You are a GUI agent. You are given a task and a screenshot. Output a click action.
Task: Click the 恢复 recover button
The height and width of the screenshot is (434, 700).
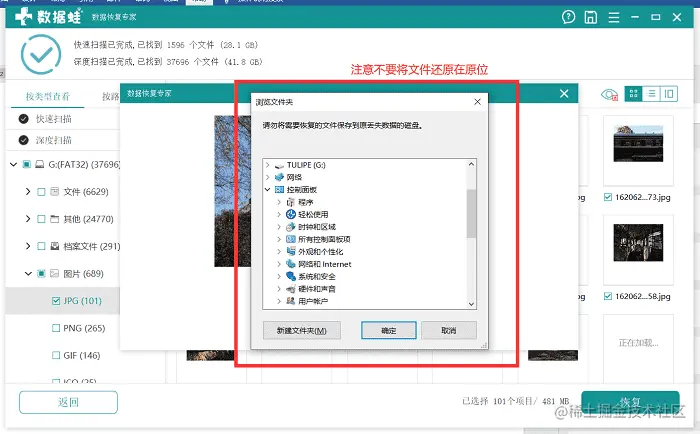point(630,402)
